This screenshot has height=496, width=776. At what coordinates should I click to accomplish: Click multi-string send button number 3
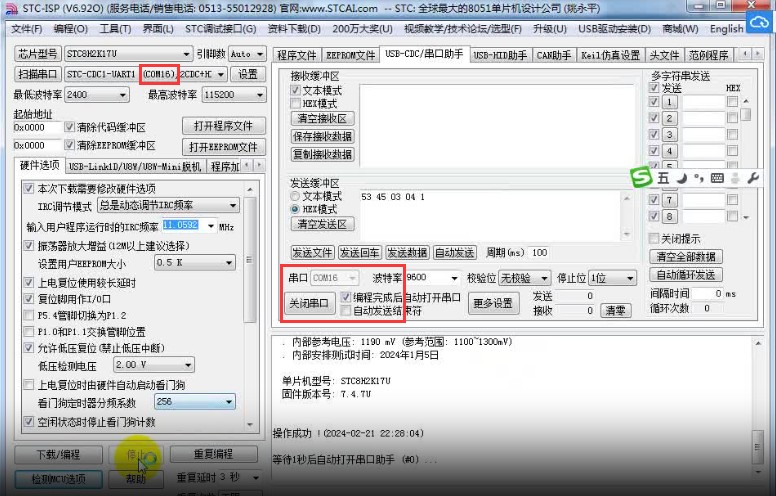tap(669, 135)
